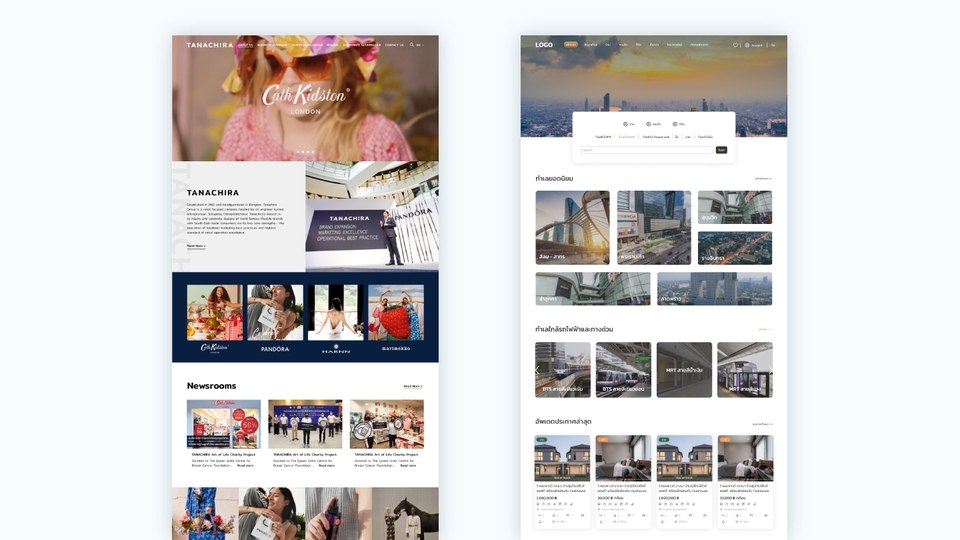960x540 pixels.
Task: Select the Project name search tab
Action: (656, 137)
